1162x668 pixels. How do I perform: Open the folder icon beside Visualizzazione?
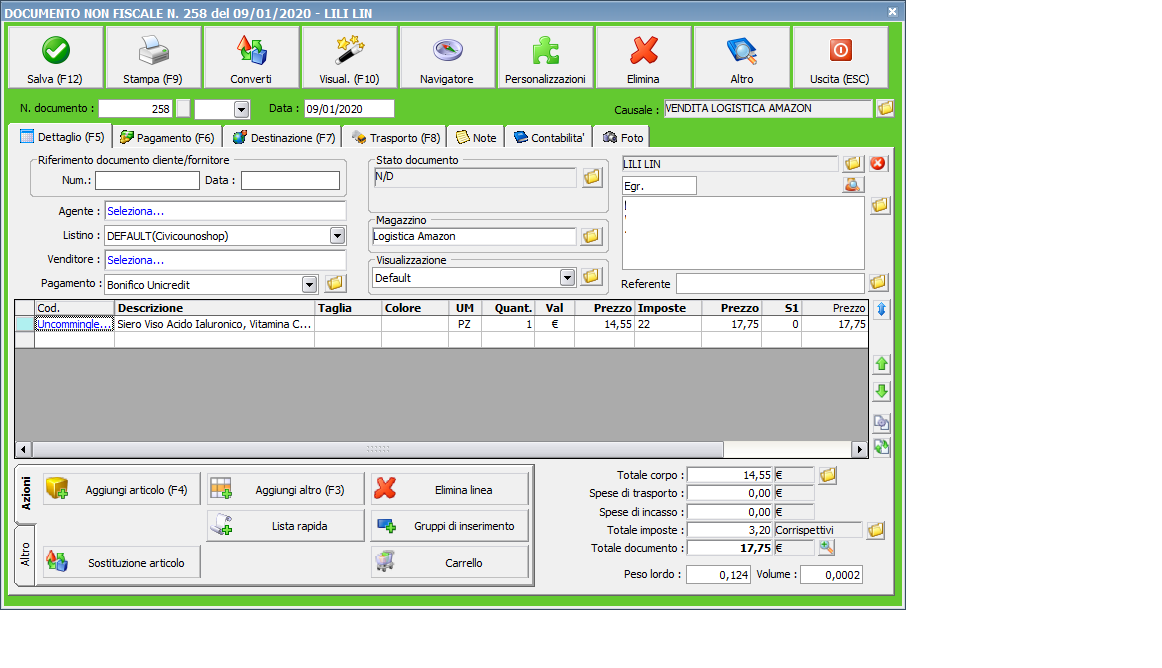591,277
